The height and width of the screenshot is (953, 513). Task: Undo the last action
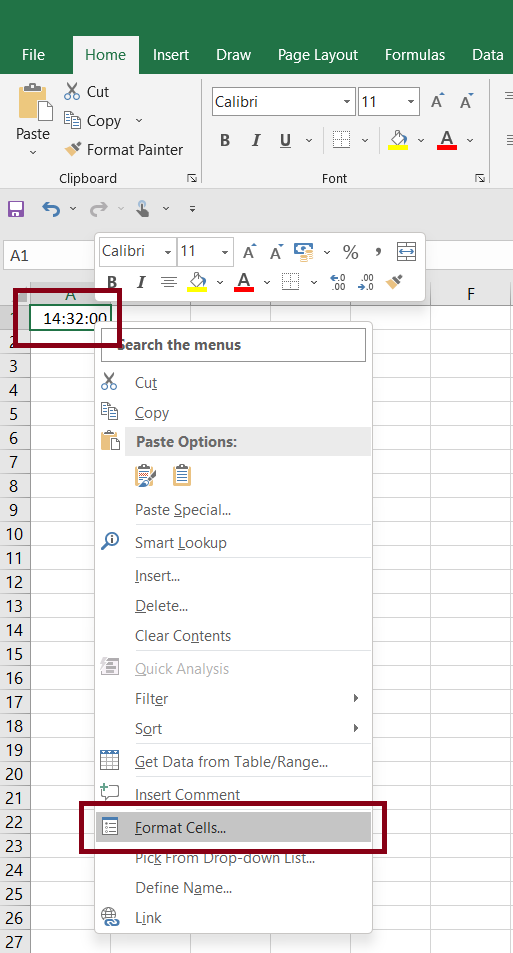tap(51, 209)
